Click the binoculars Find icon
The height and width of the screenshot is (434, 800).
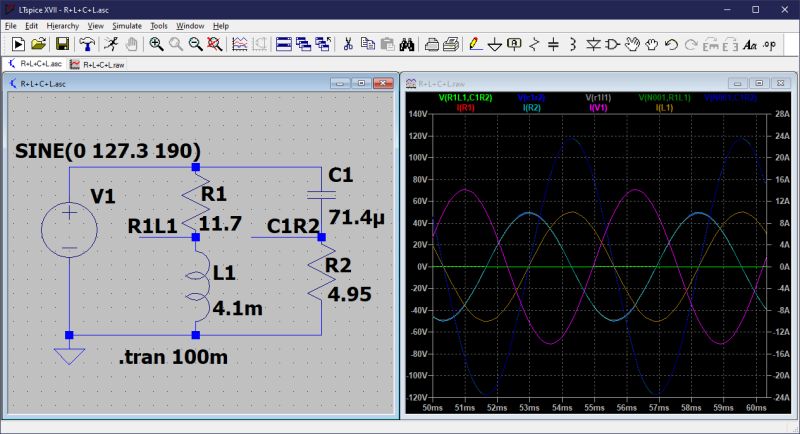point(407,44)
